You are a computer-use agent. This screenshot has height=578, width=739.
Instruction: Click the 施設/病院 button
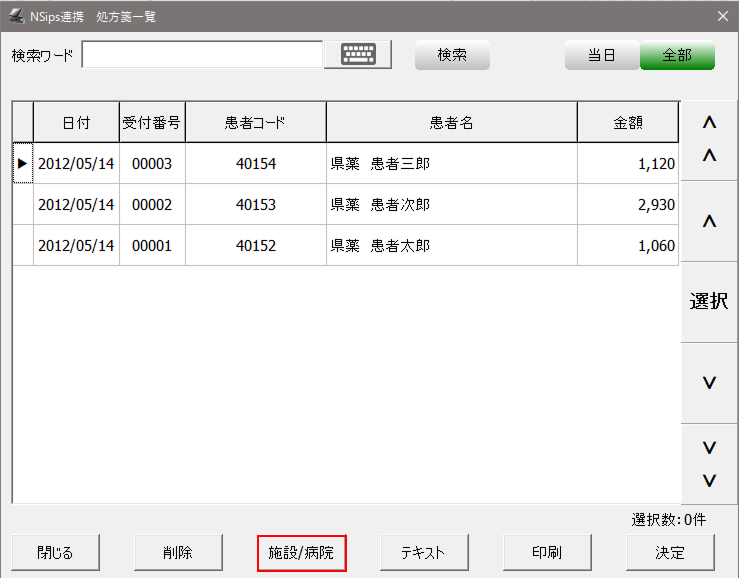point(301,552)
